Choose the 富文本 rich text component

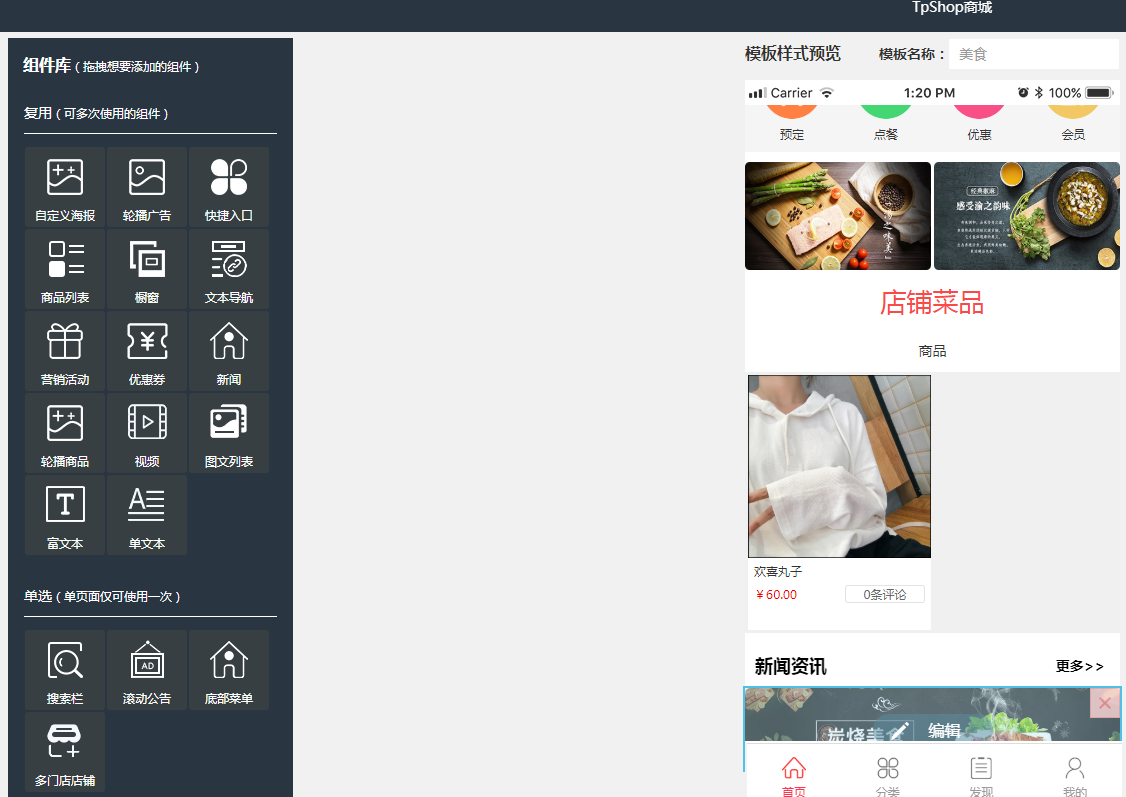click(65, 515)
